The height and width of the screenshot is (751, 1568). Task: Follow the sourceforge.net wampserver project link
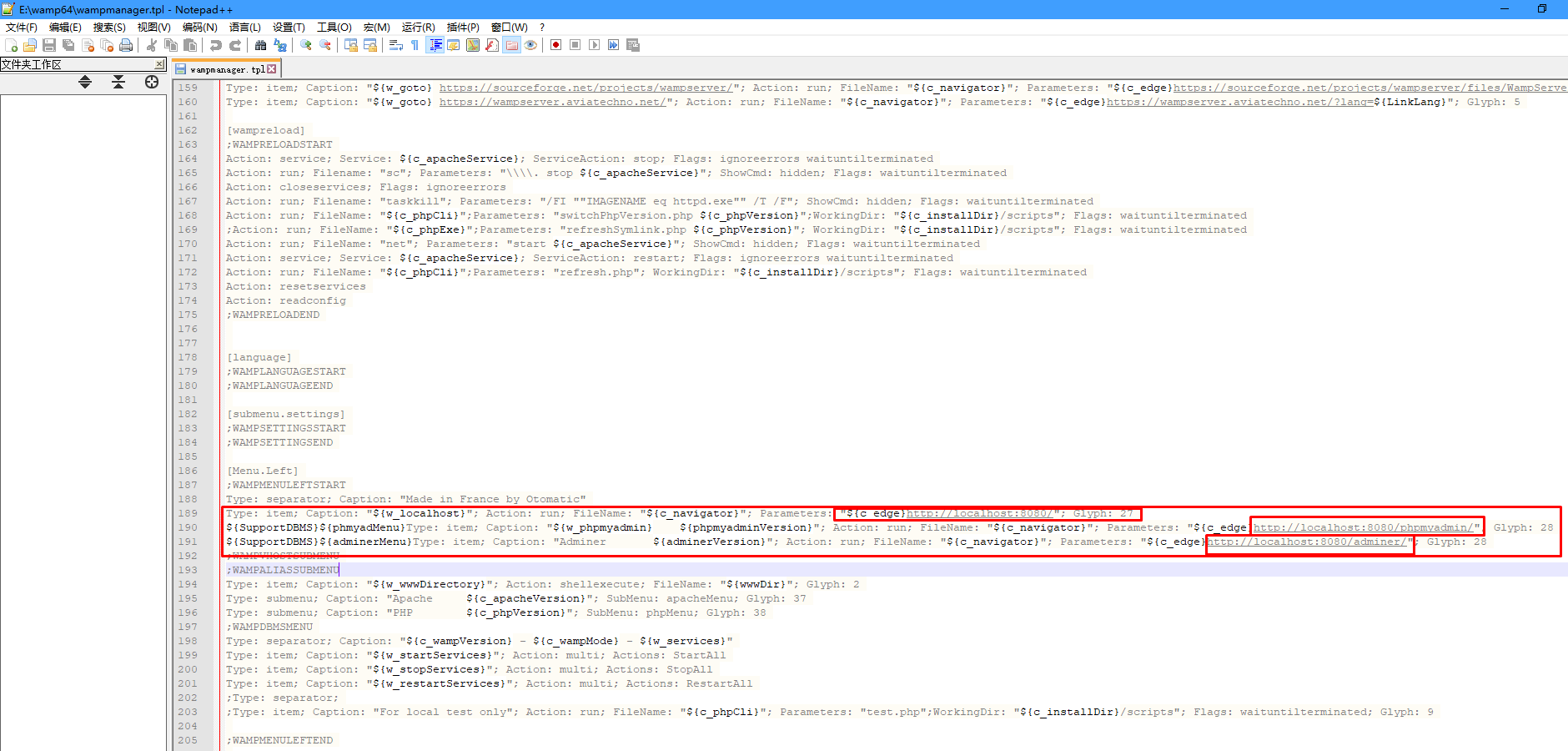click(586, 88)
